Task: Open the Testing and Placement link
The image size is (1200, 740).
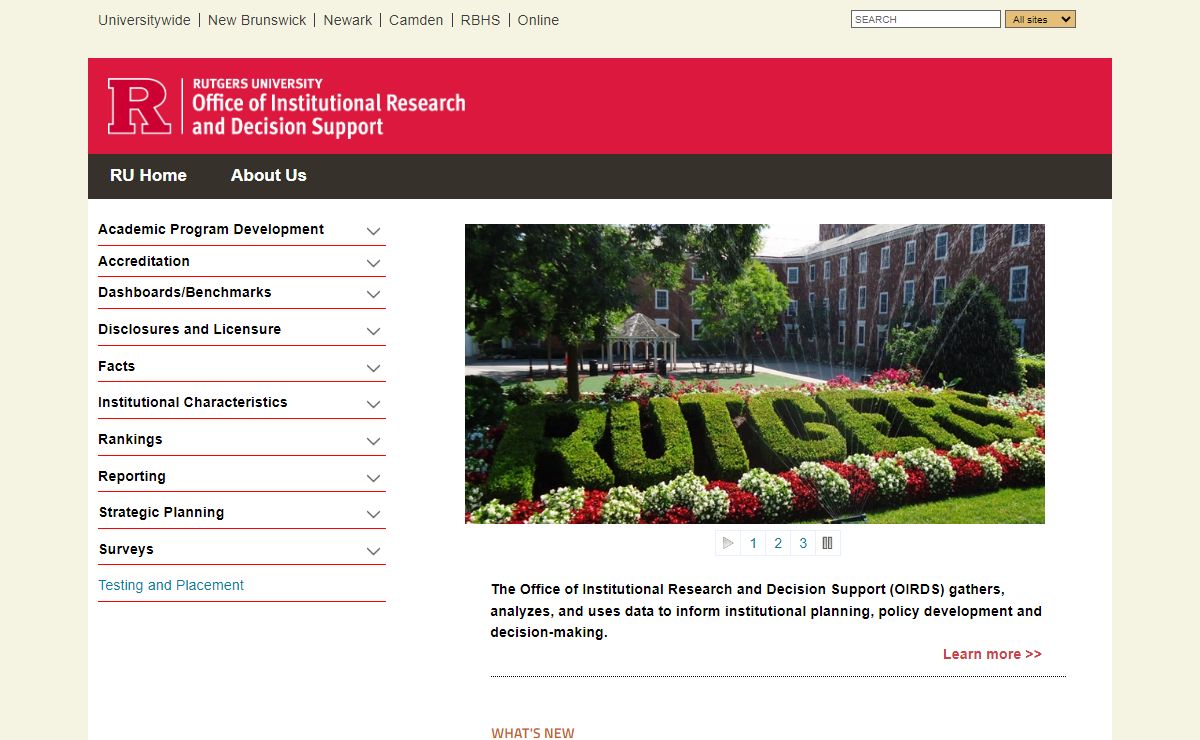Action: click(171, 585)
